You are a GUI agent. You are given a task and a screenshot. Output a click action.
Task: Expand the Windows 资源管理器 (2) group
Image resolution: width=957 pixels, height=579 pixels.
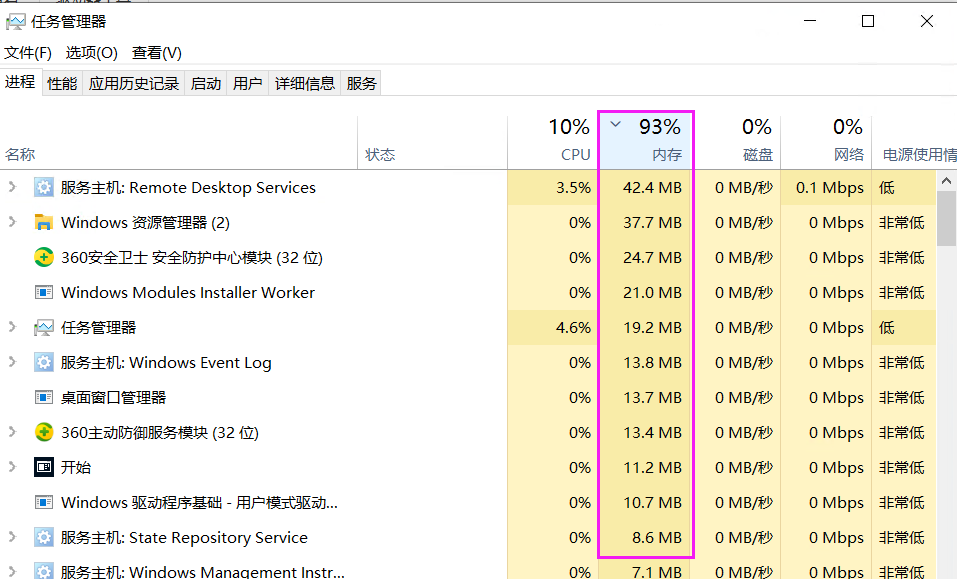(x=12, y=222)
